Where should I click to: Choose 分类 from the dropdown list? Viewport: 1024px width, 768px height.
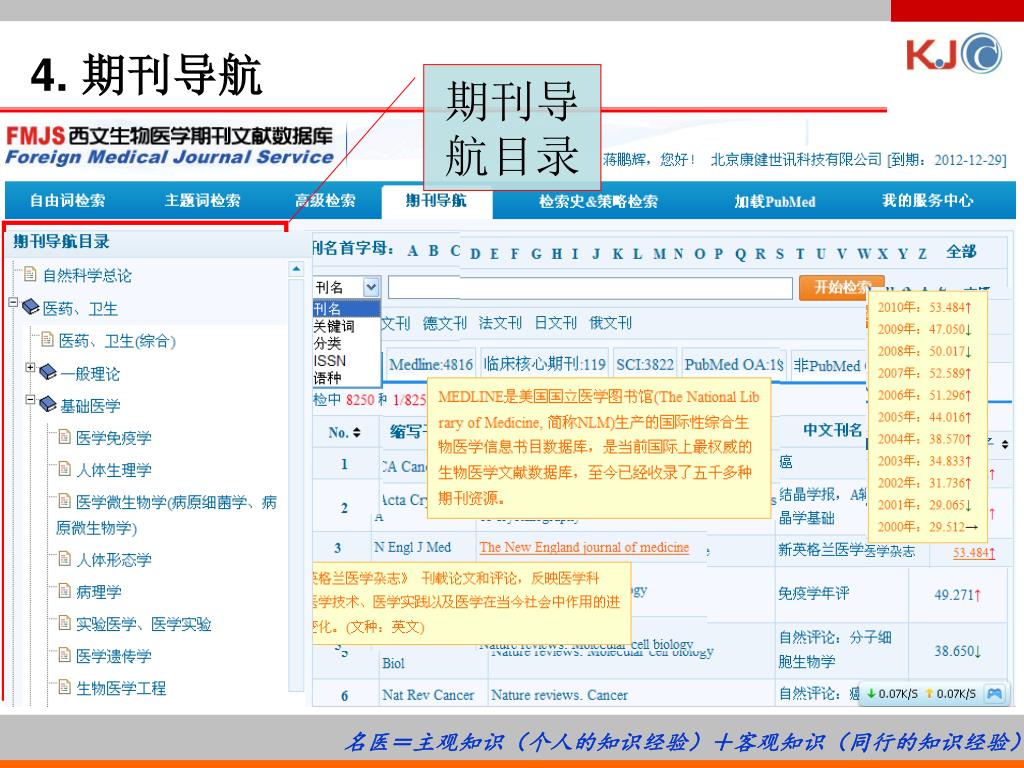[327, 343]
